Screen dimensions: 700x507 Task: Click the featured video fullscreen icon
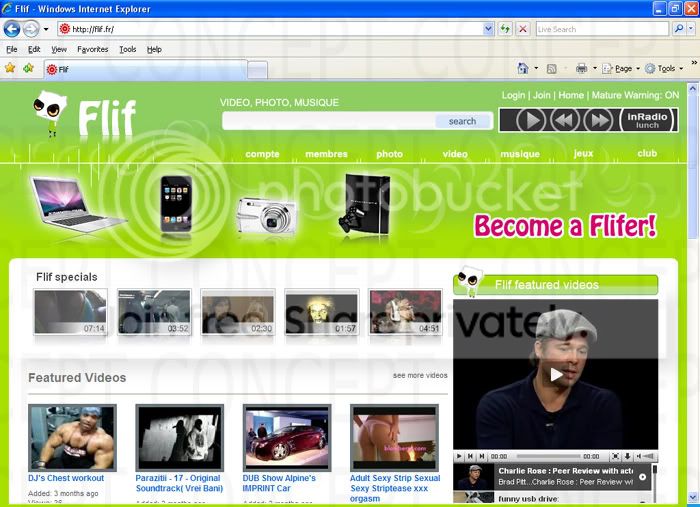click(615, 456)
